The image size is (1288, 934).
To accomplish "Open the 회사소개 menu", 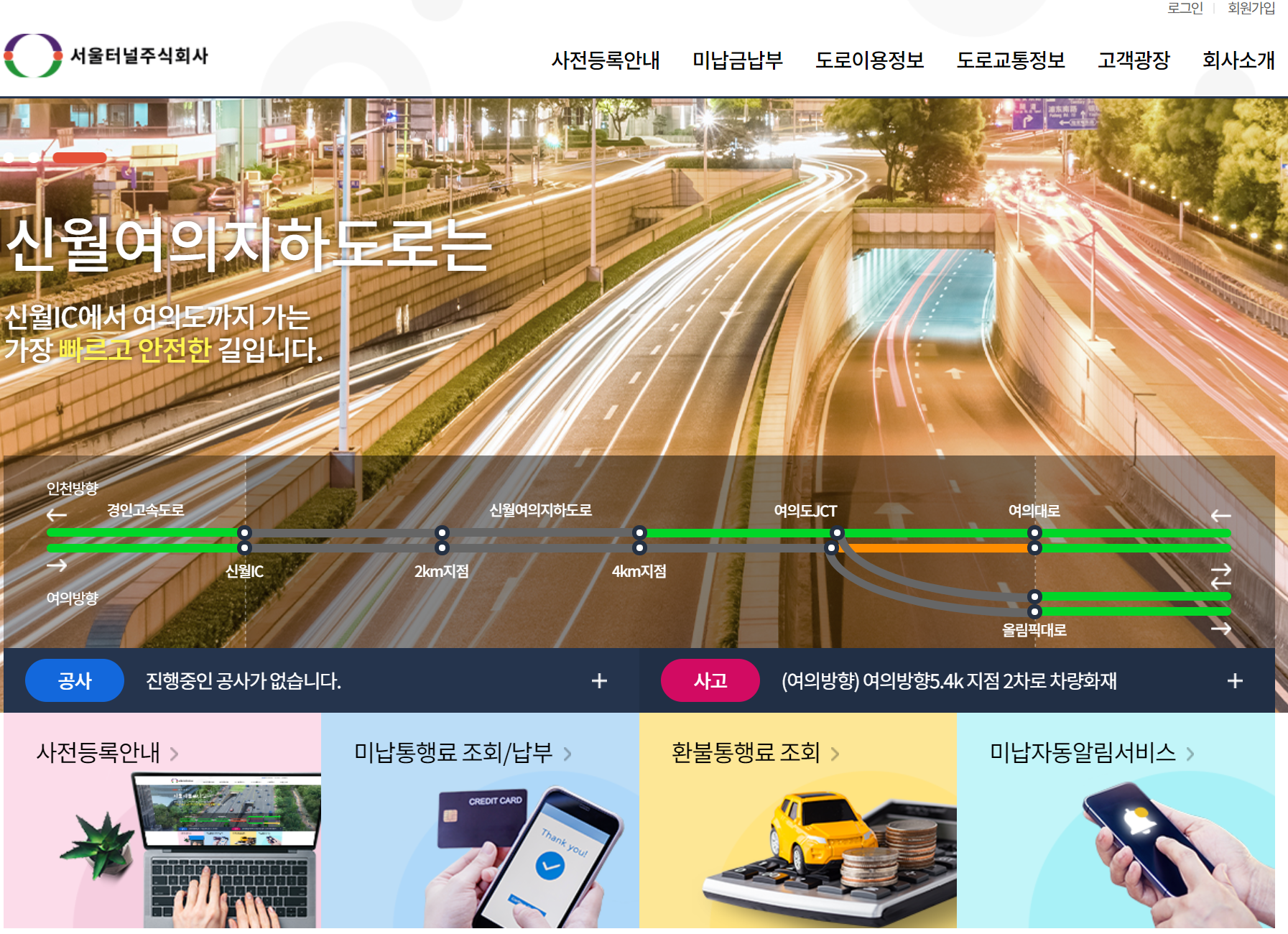I will (1238, 60).
